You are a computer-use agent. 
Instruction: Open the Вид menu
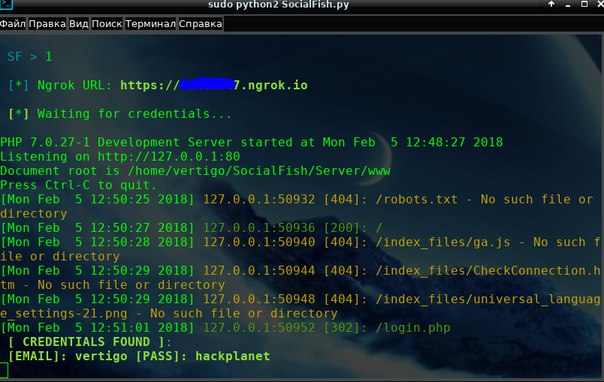point(79,24)
